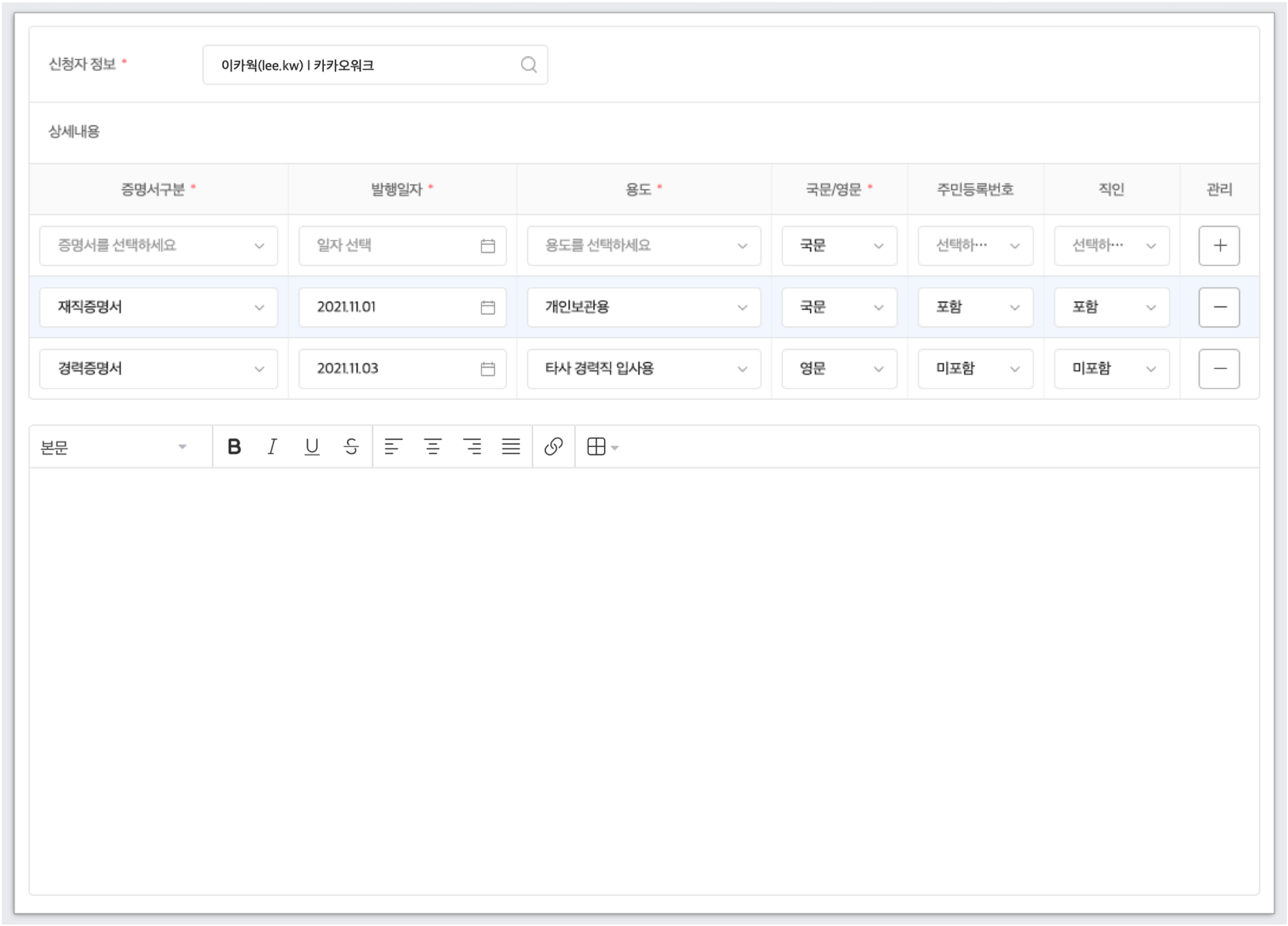
Task: Click search icon in applicant field
Action: click(x=529, y=64)
